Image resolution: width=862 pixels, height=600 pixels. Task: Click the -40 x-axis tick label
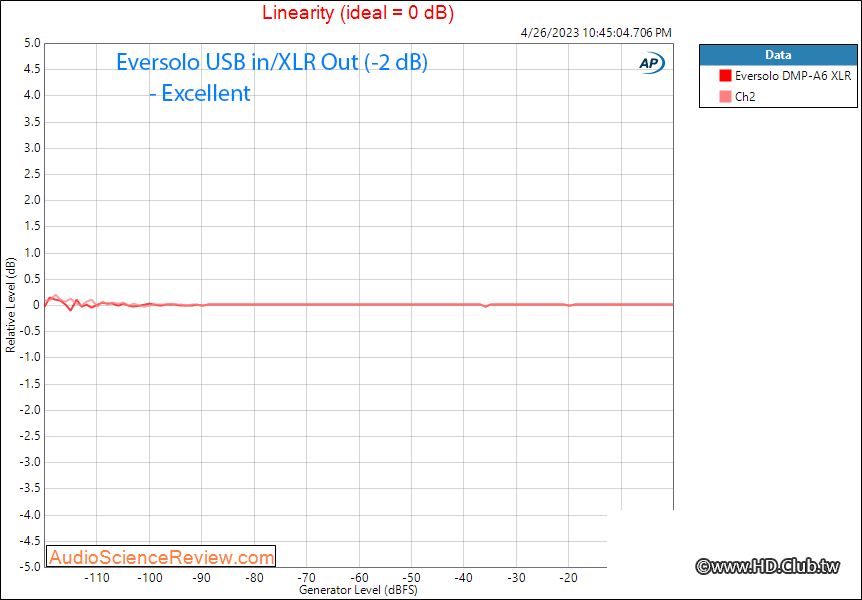click(463, 577)
